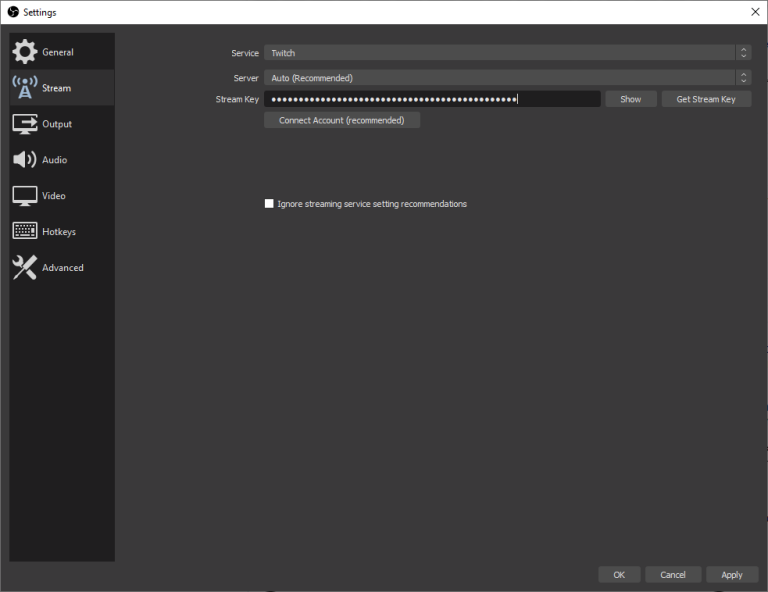Open the General settings tab label
Screen dimensions: 768x592
[x=58, y=52]
